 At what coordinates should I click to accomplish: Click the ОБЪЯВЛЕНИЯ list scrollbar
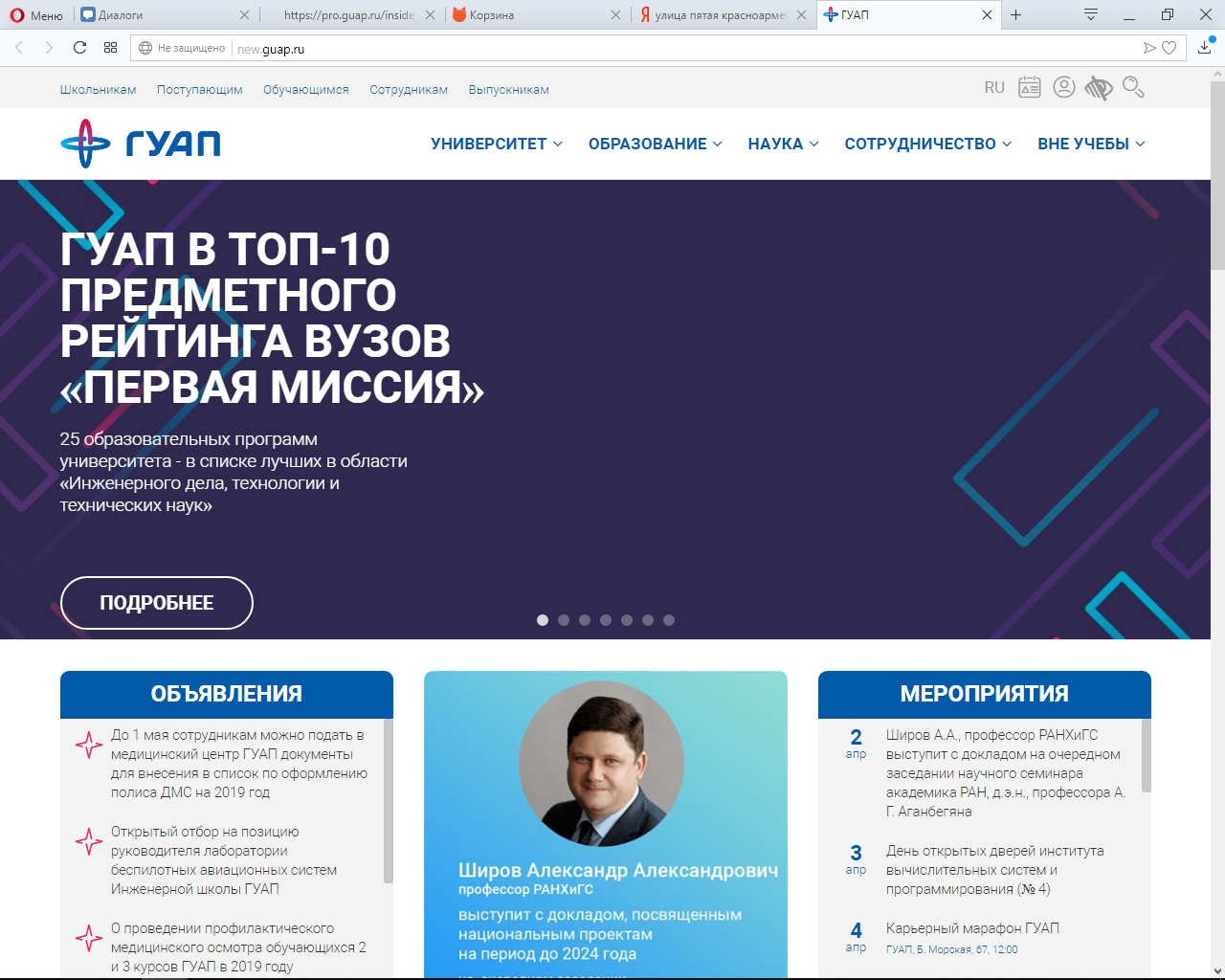(x=388, y=801)
